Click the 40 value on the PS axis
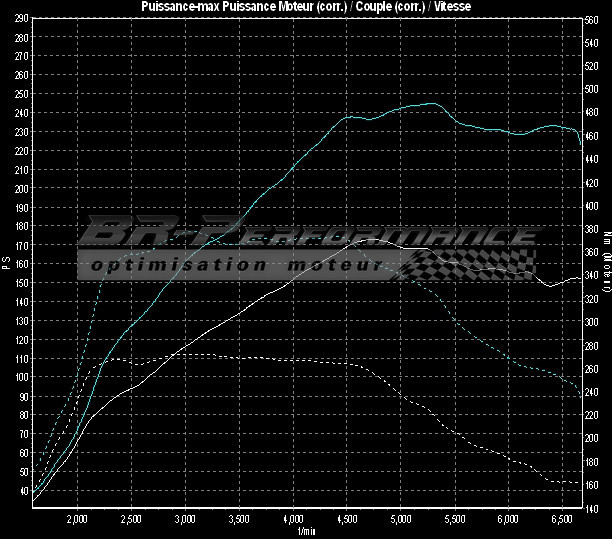 click(22, 491)
